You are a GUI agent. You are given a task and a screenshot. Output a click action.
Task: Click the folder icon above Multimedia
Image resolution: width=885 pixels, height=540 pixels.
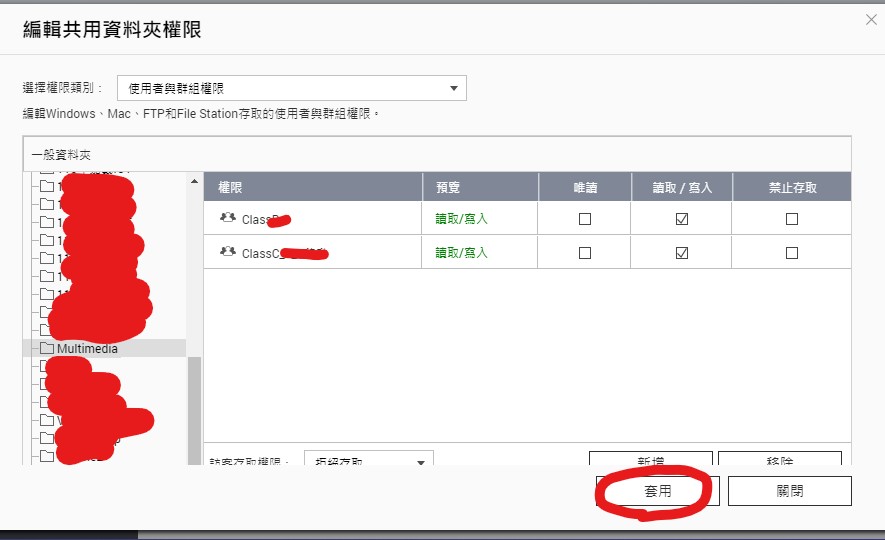[46, 330]
